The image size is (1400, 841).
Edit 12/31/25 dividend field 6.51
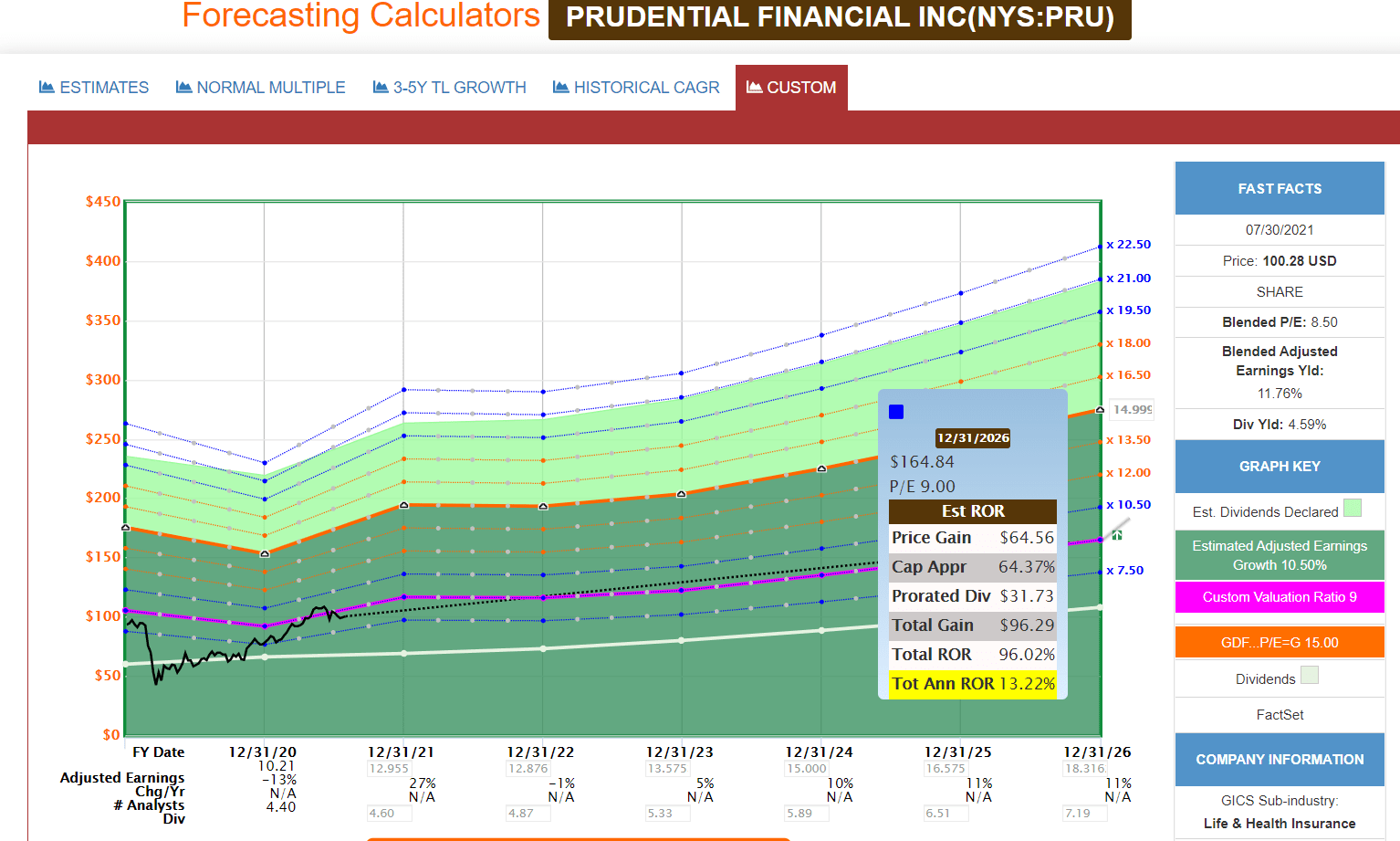946,814
